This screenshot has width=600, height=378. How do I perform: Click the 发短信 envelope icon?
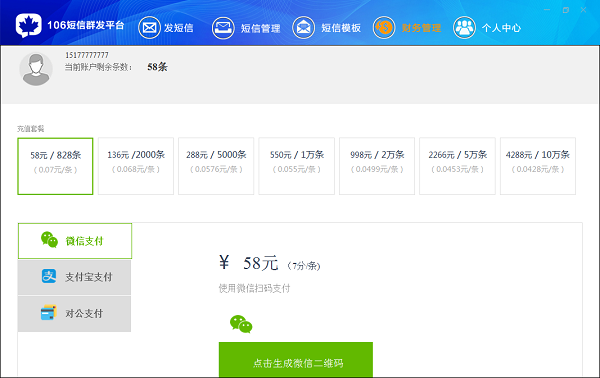pyautogui.click(x=149, y=28)
